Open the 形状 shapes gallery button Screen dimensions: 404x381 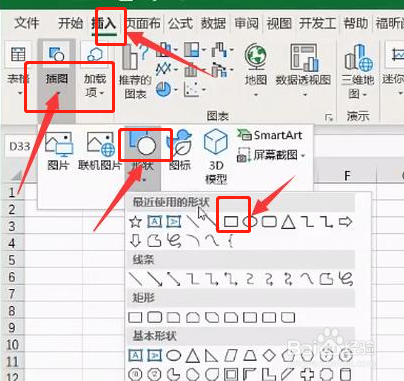pos(143,154)
